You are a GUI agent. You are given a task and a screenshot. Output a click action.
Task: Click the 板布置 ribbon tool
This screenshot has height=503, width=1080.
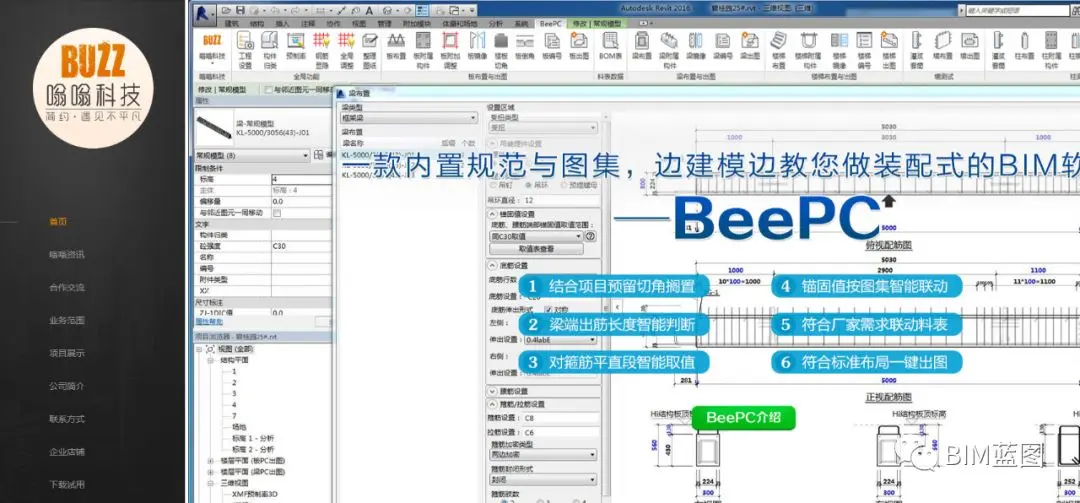pyautogui.click(x=396, y=45)
